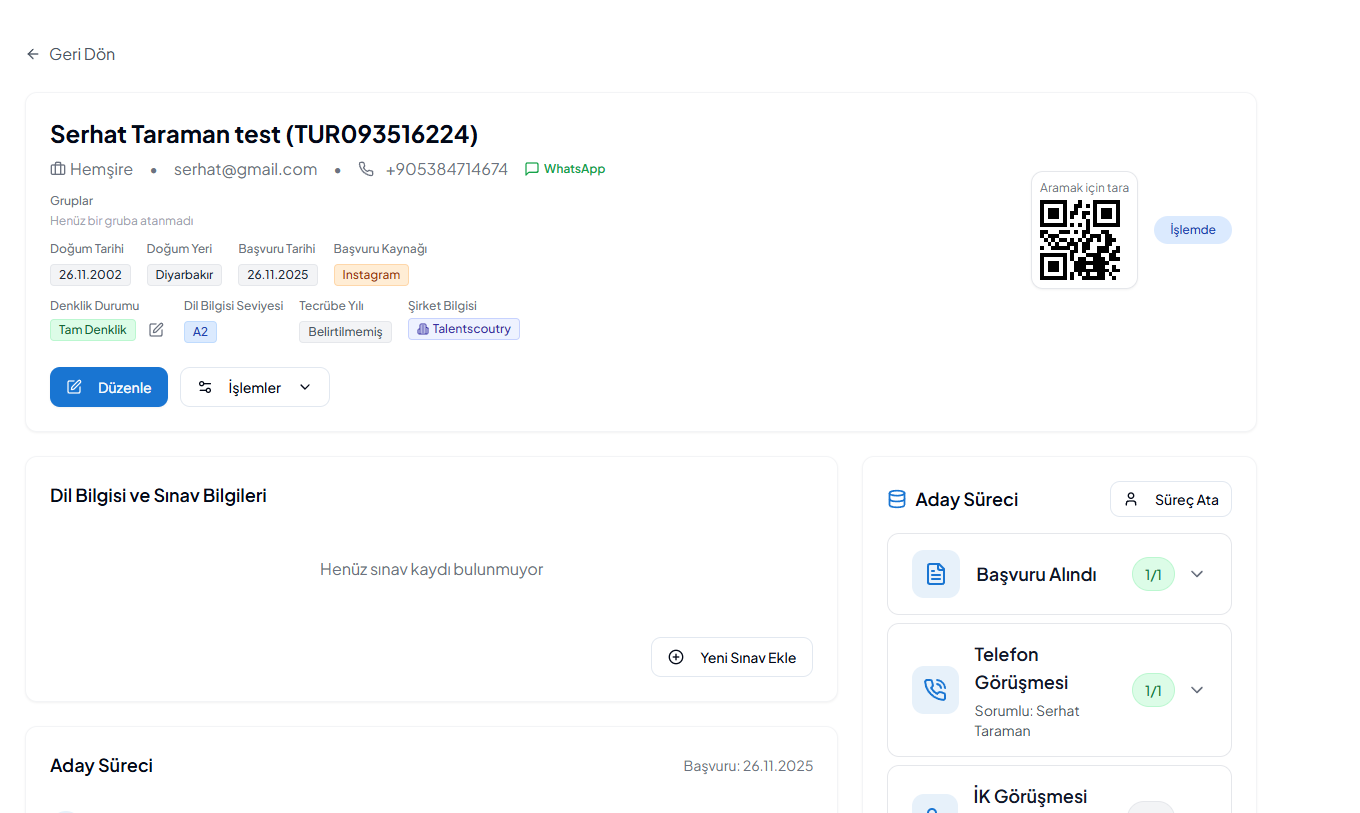The height and width of the screenshot is (813, 1360).
Task: Click the Düzenle button
Action: click(109, 387)
